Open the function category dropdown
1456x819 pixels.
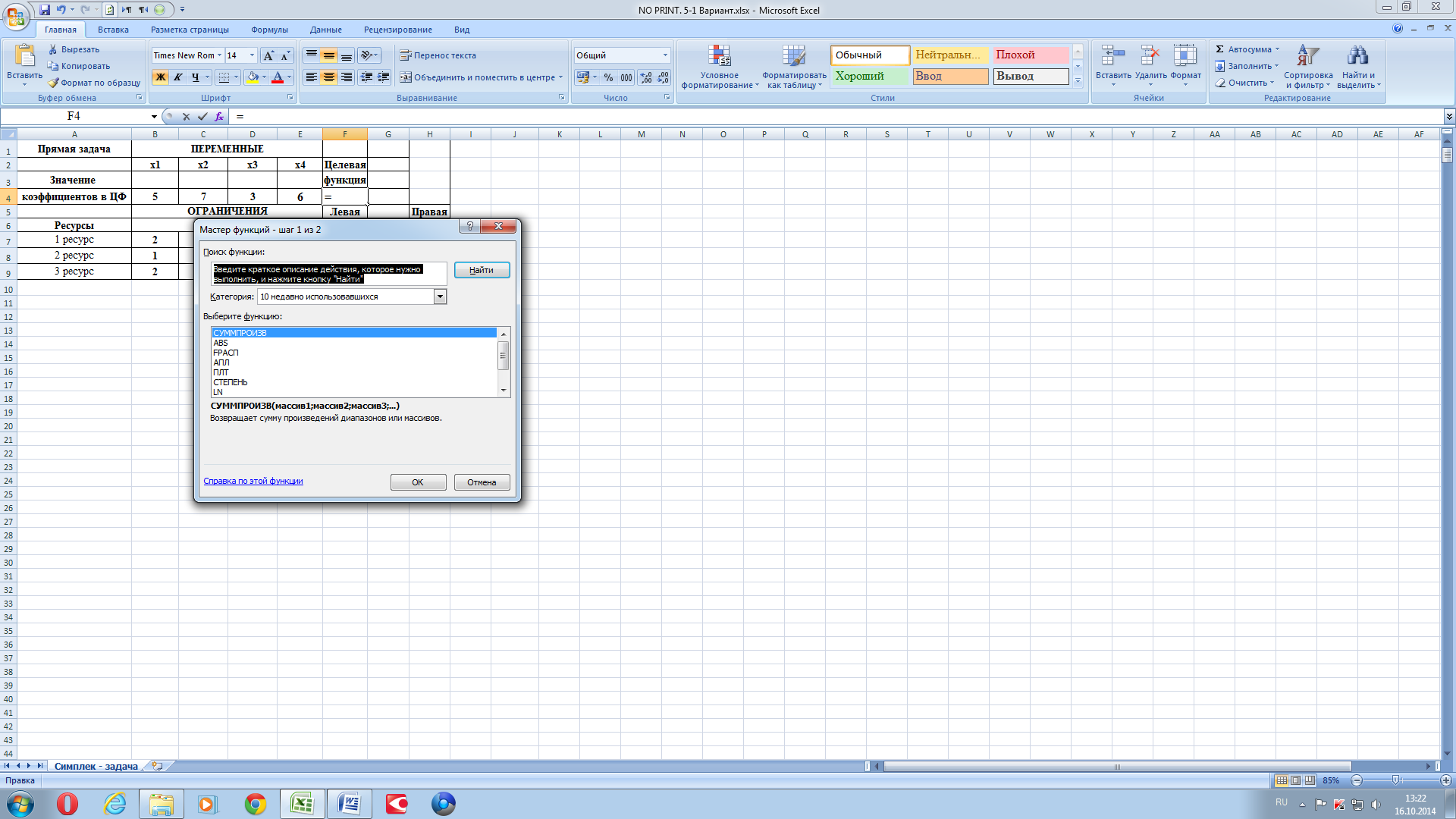point(440,297)
